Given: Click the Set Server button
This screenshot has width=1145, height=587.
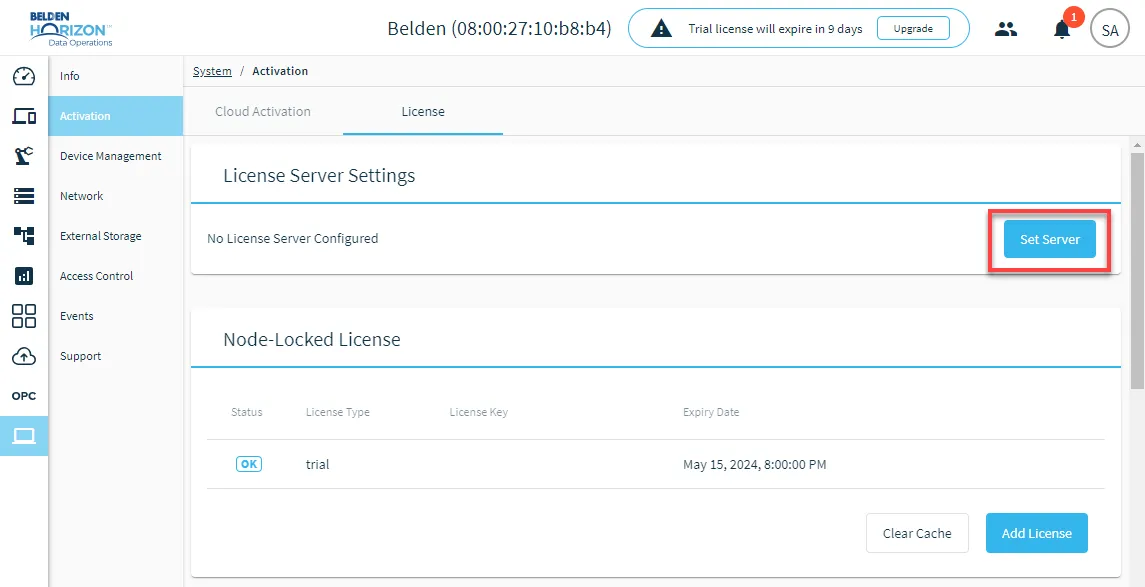Looking at the screenshot, I should [1049, 239].
